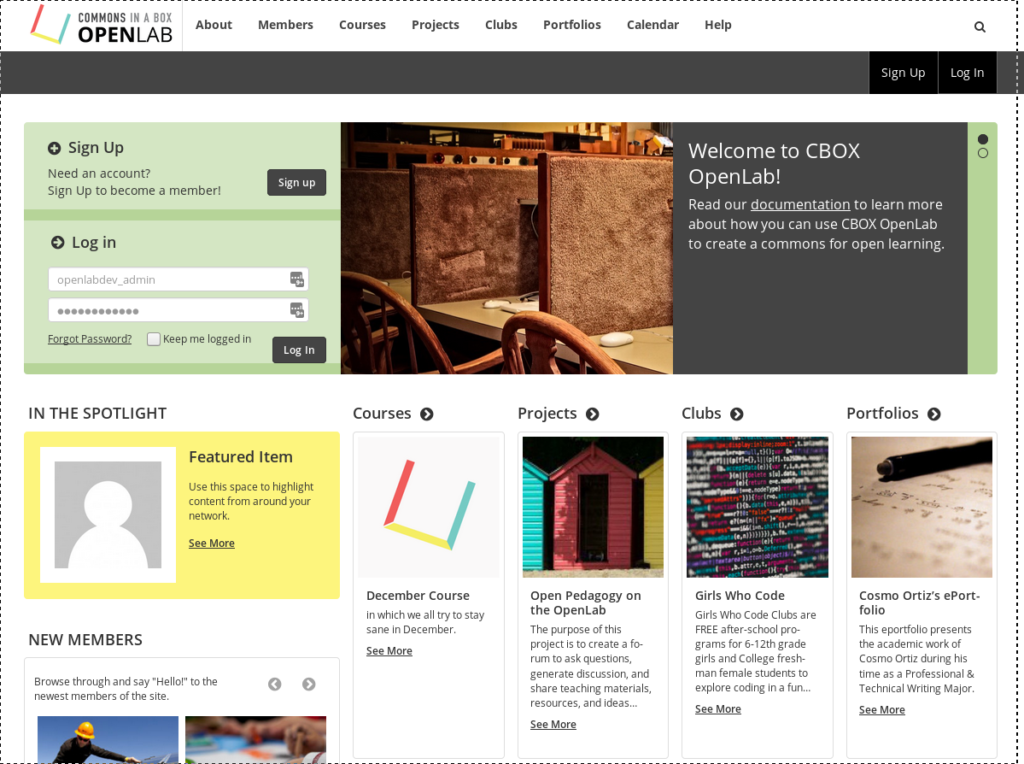1024x764 pixels.
Task: Open the Projects menu item
Action: (x=435, y=25)
